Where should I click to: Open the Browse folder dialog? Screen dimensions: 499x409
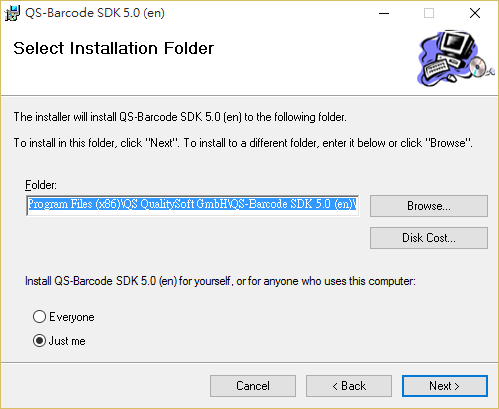(429, 206)
